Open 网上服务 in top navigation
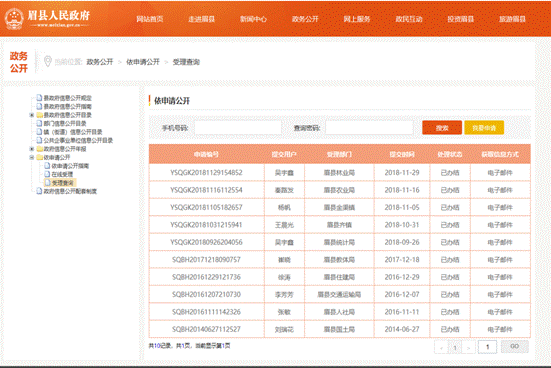Viewport: 551px width, 368px height. tap(357, 19)
